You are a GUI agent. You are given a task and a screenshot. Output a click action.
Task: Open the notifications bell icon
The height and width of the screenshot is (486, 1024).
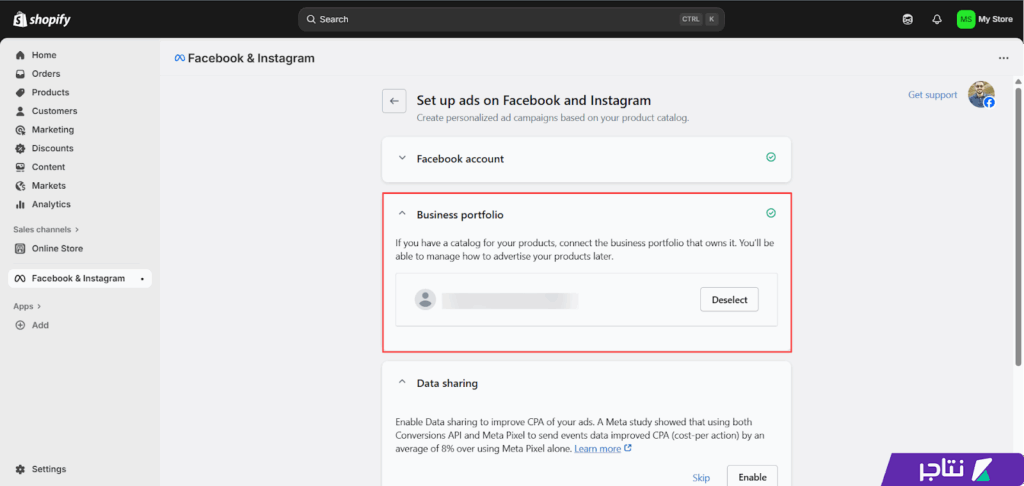[x=937, y=19]
